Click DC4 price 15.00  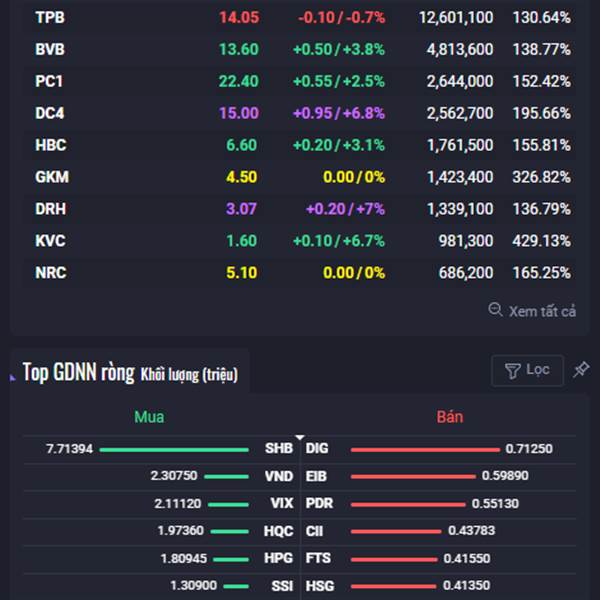point(239,113)
